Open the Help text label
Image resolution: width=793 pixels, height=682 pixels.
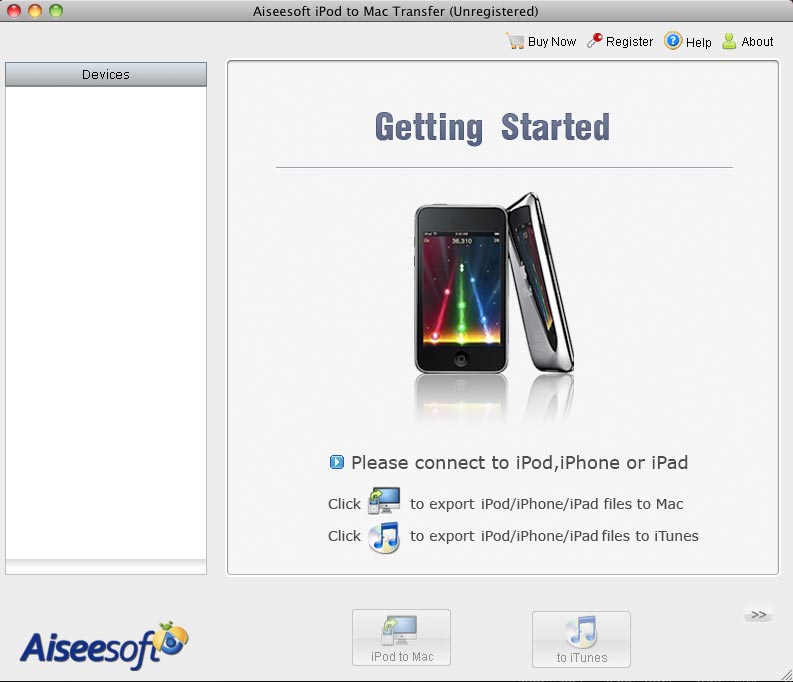[x=698, y=42]
